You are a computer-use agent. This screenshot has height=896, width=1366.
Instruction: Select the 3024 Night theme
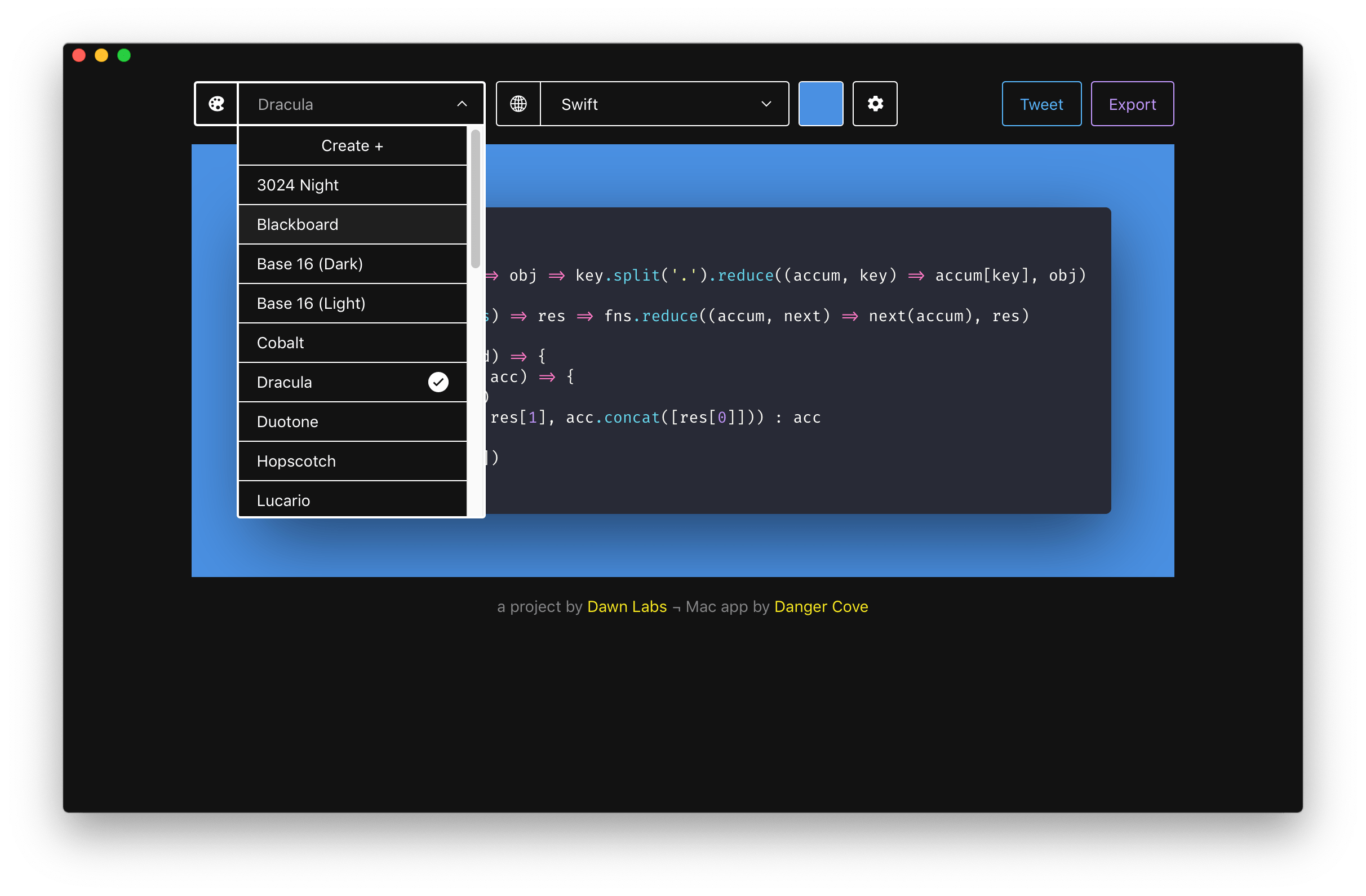click(352, 185)
